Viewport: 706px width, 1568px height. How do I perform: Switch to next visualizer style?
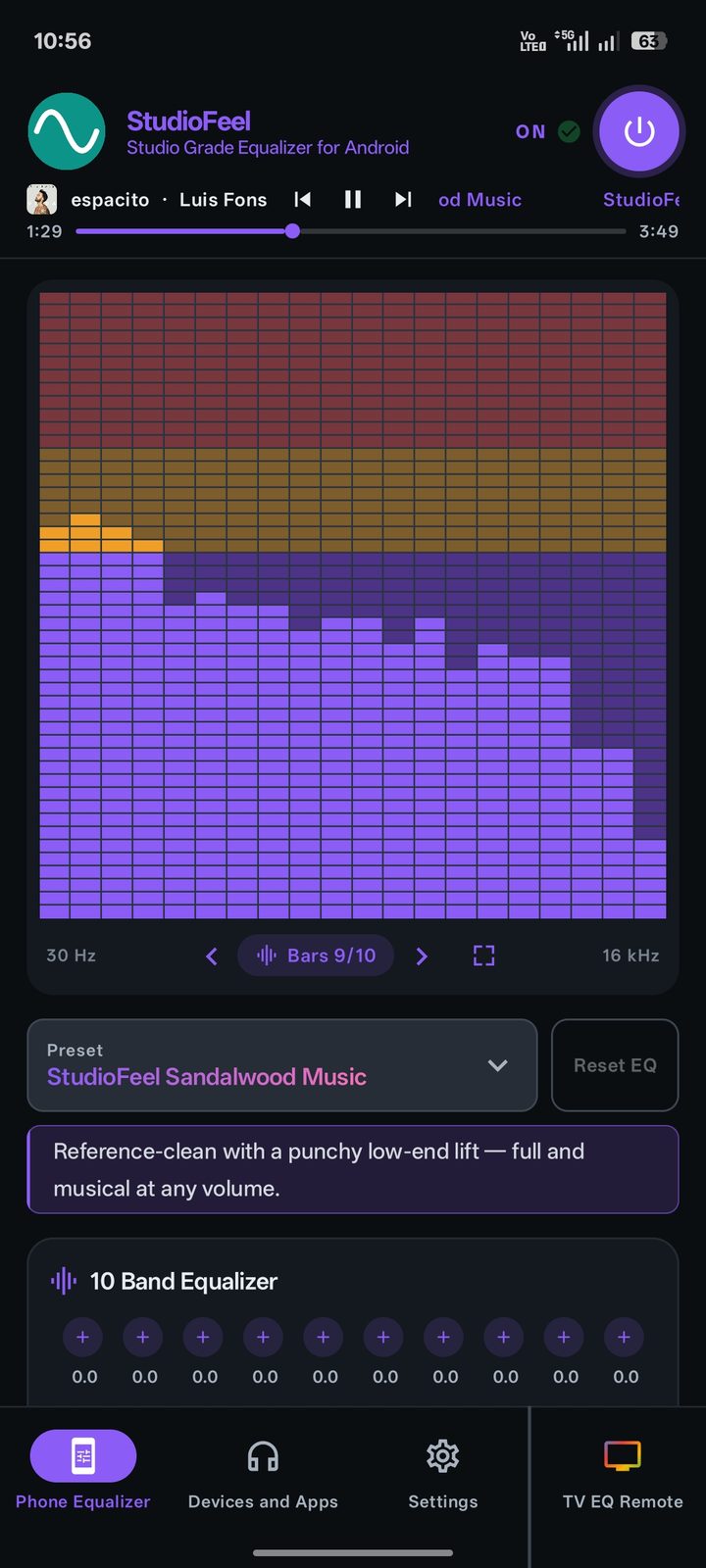pos(422,955)
